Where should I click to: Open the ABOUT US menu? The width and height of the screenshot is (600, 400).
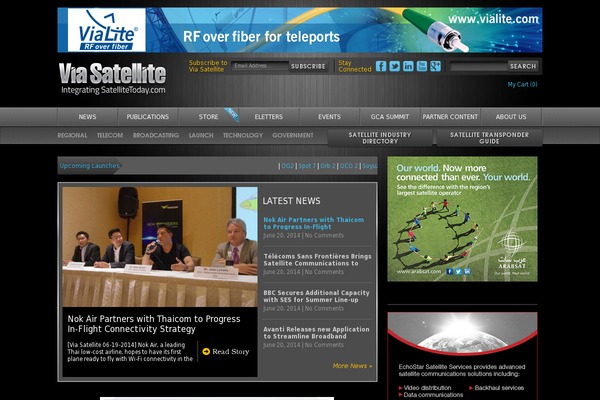511,117
